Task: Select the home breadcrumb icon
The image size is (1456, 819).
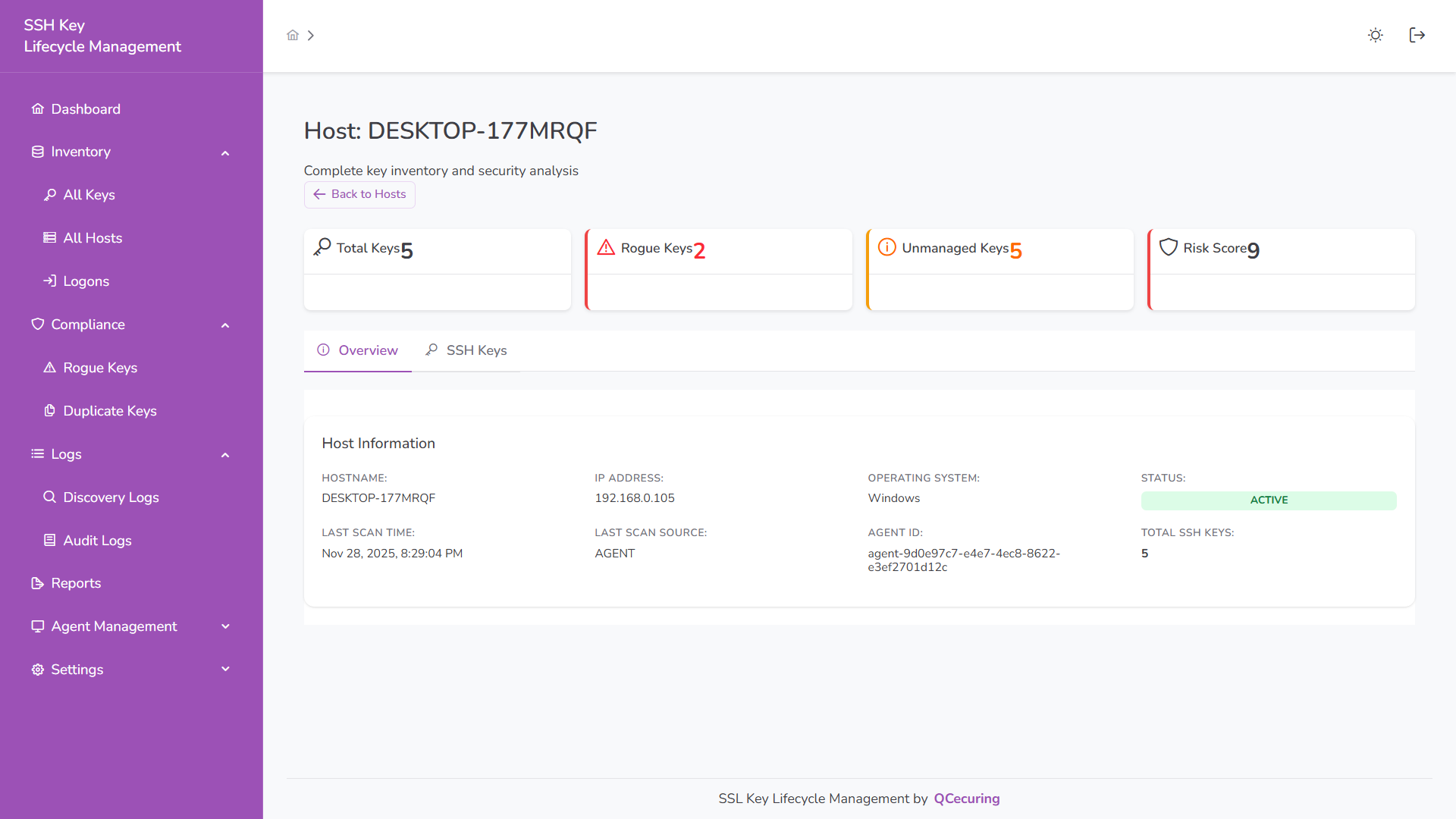Action: tap(293, 35)
